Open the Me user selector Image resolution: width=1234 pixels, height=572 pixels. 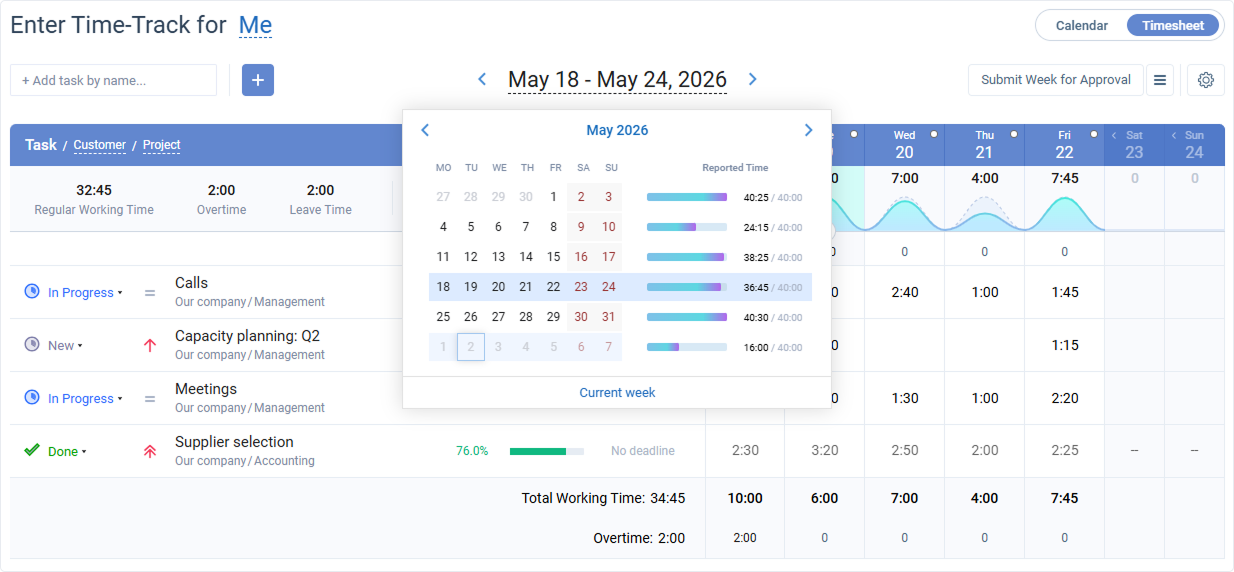pos(255,26)
